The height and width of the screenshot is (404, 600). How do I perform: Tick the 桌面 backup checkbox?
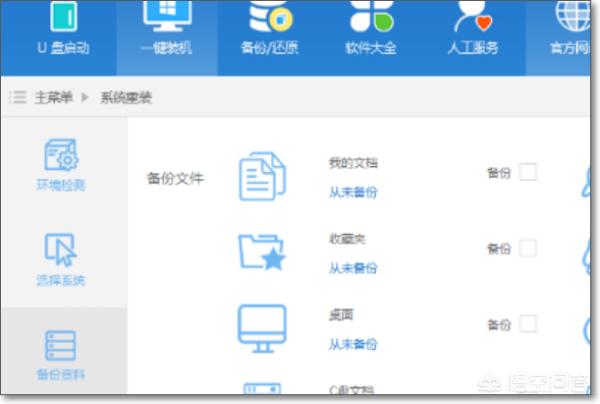point(528,323)
